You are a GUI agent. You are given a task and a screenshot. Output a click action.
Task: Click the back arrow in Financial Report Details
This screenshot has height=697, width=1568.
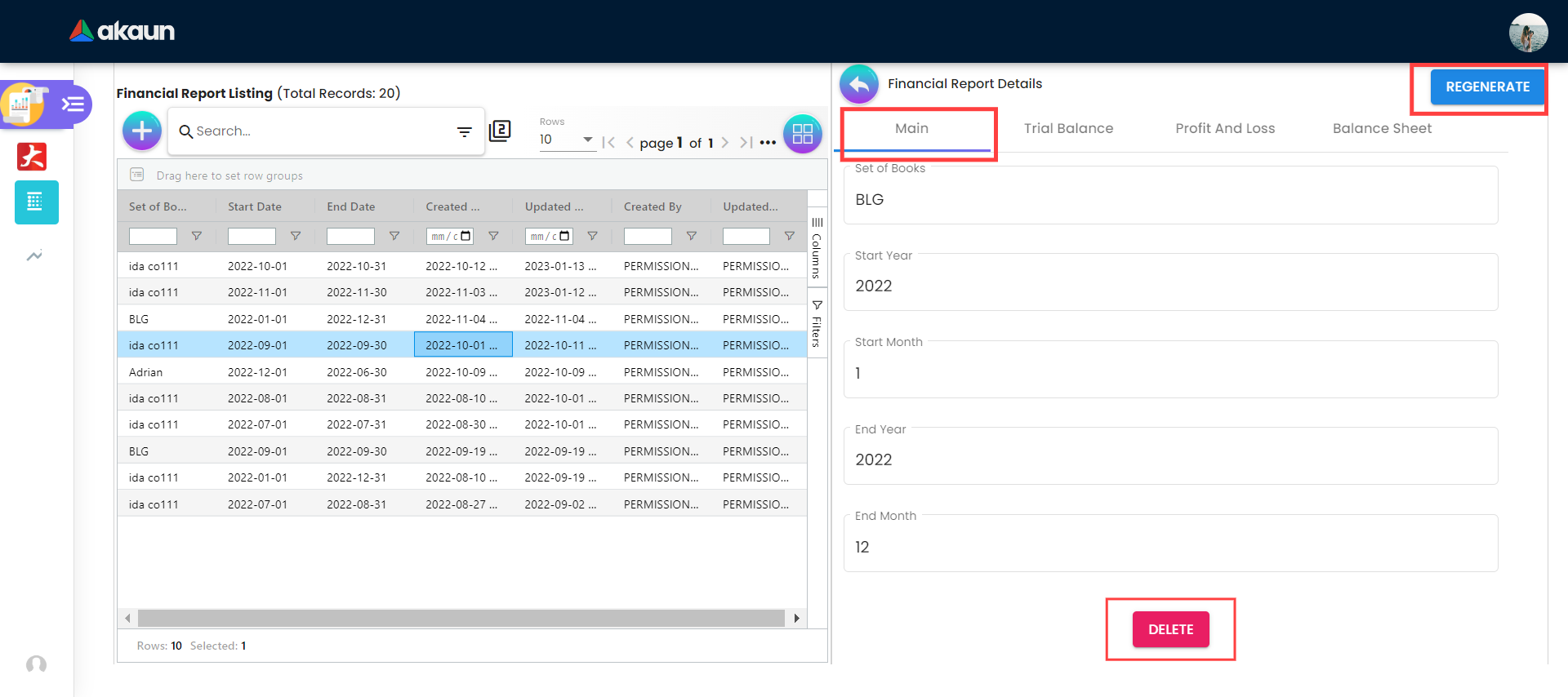point(858,84)
